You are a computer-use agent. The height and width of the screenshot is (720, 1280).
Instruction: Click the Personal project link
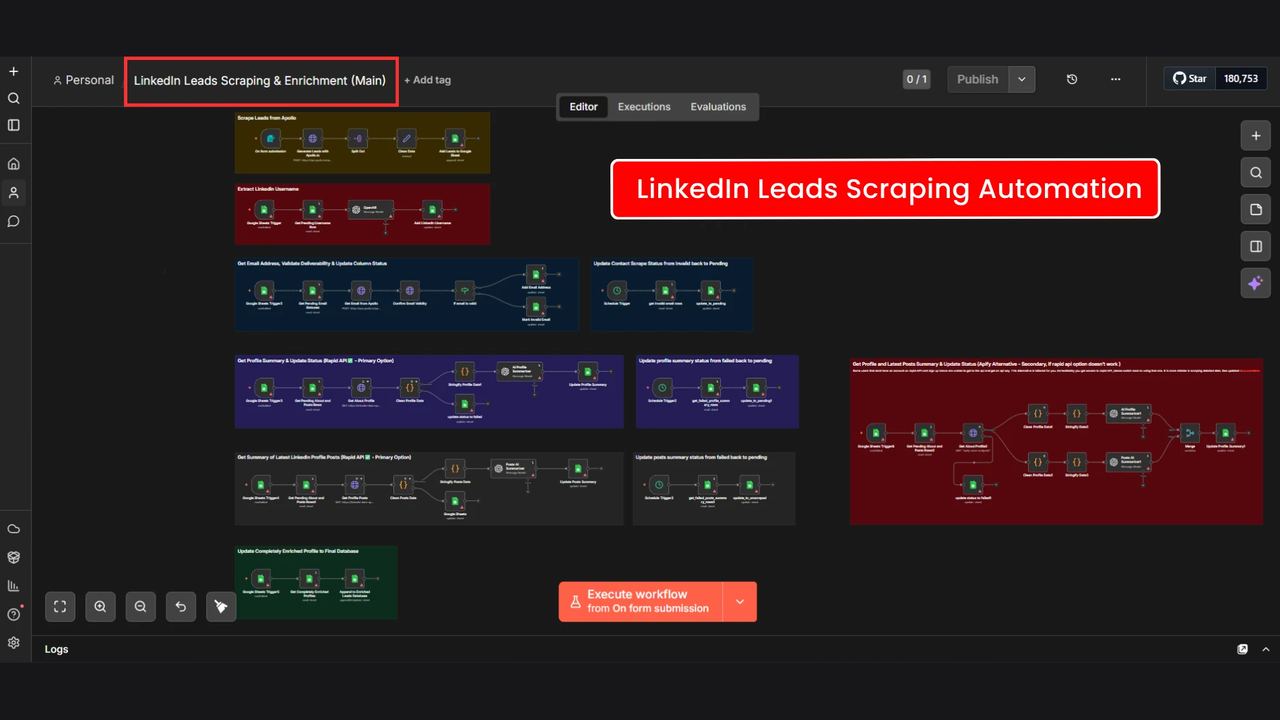83,80
